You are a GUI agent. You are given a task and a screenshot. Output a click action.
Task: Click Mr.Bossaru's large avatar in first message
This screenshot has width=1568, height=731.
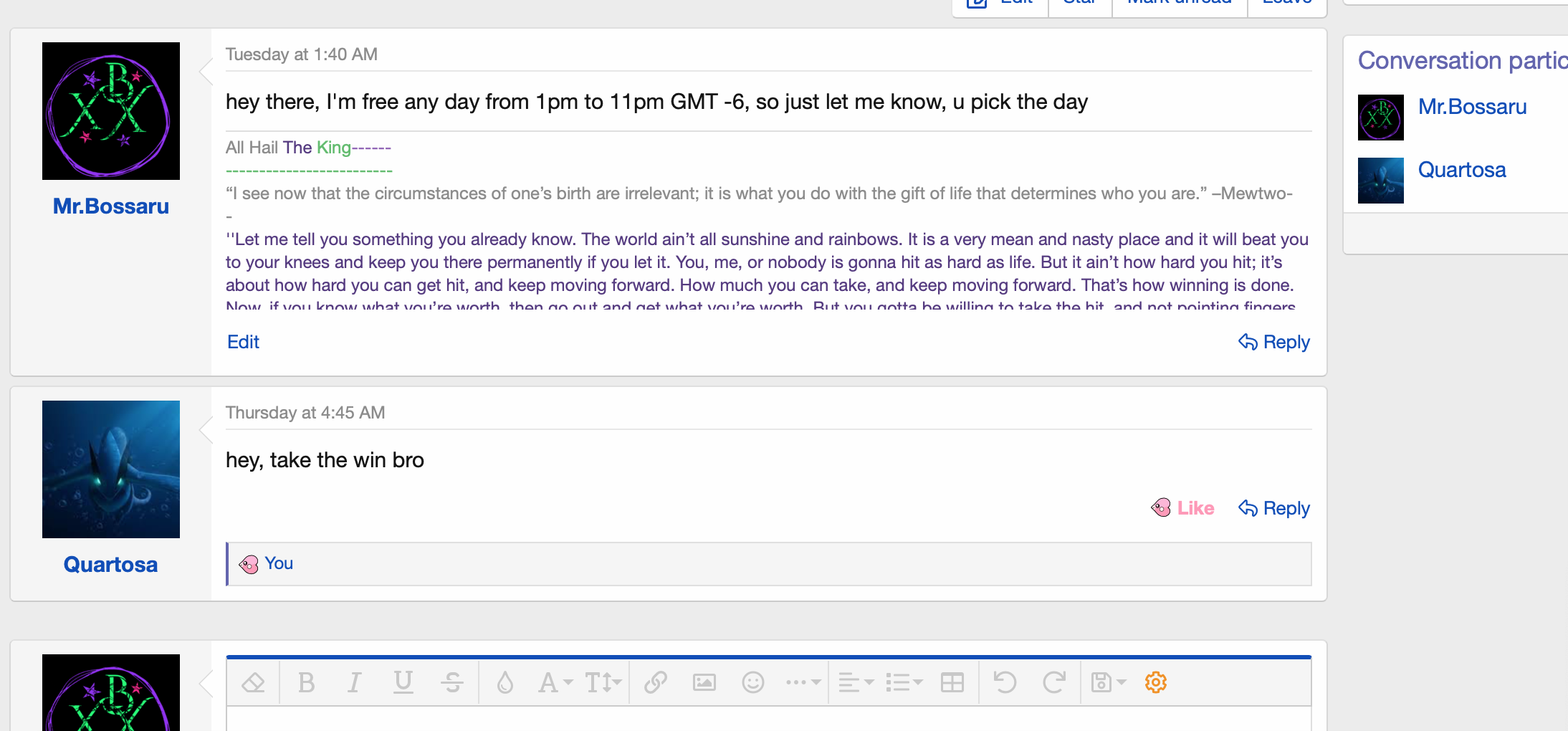click(111, 111)
